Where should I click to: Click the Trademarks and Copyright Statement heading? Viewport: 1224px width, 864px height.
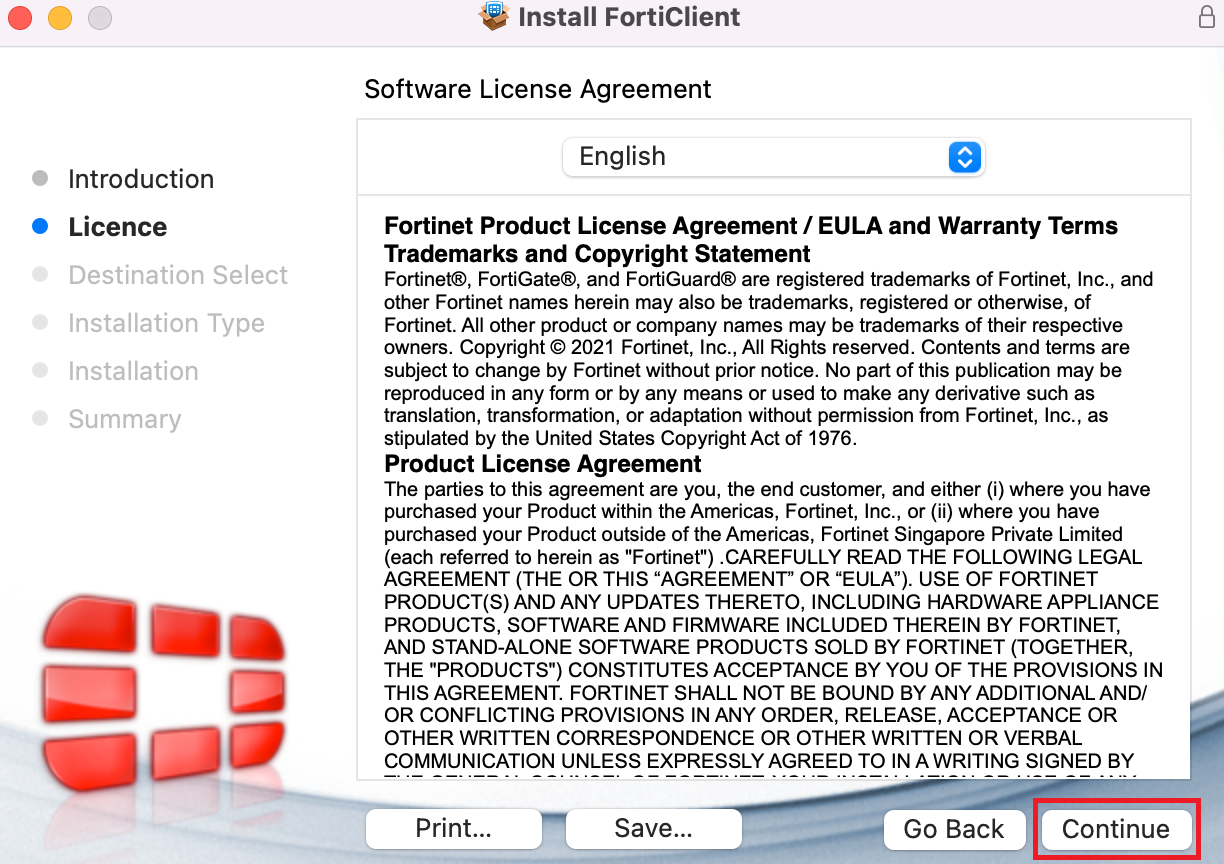(597, 254)
